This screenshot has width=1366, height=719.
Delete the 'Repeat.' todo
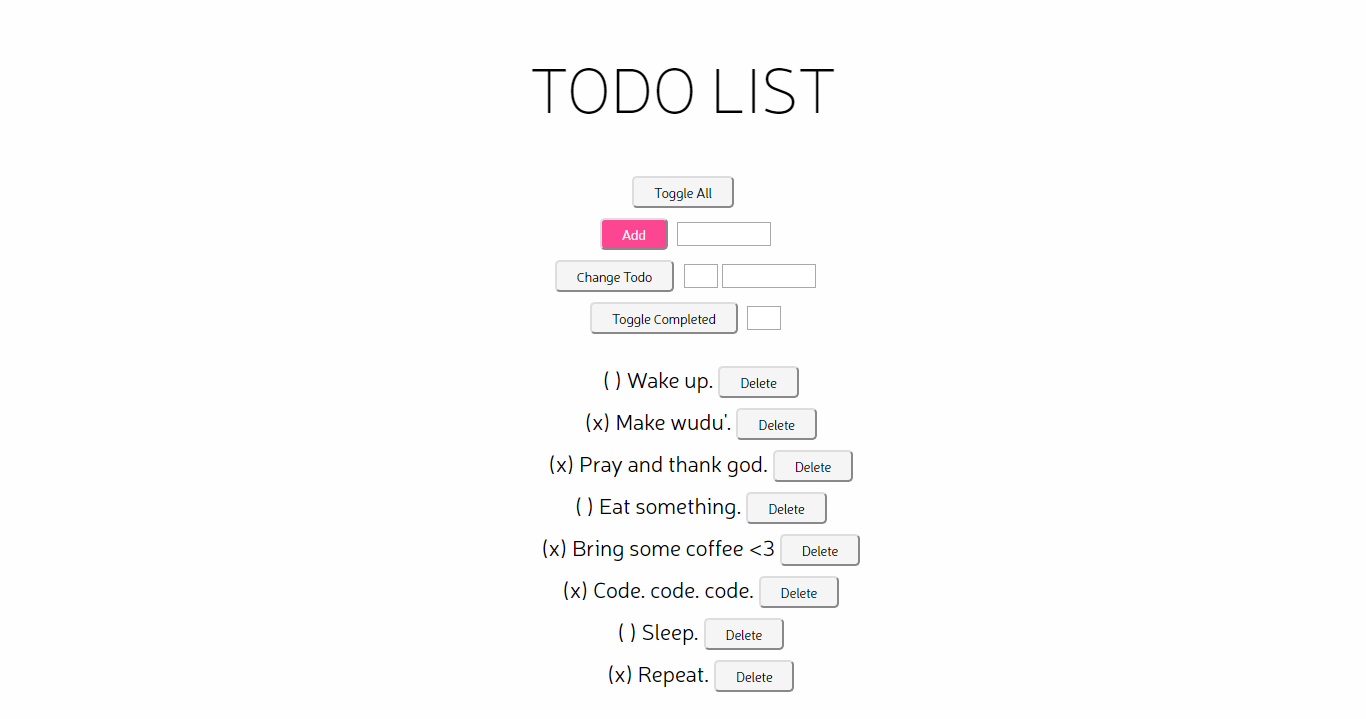pos(753,676)
